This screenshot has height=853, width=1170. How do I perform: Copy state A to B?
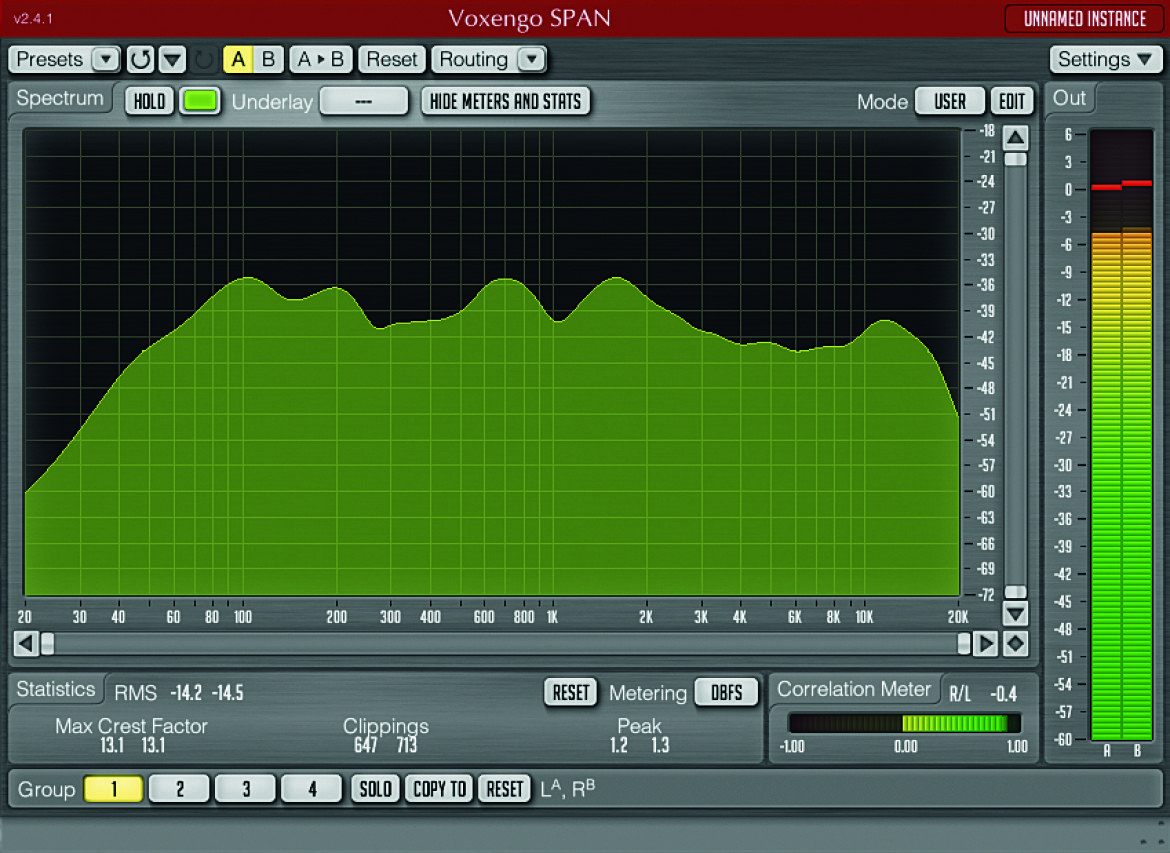321,59
